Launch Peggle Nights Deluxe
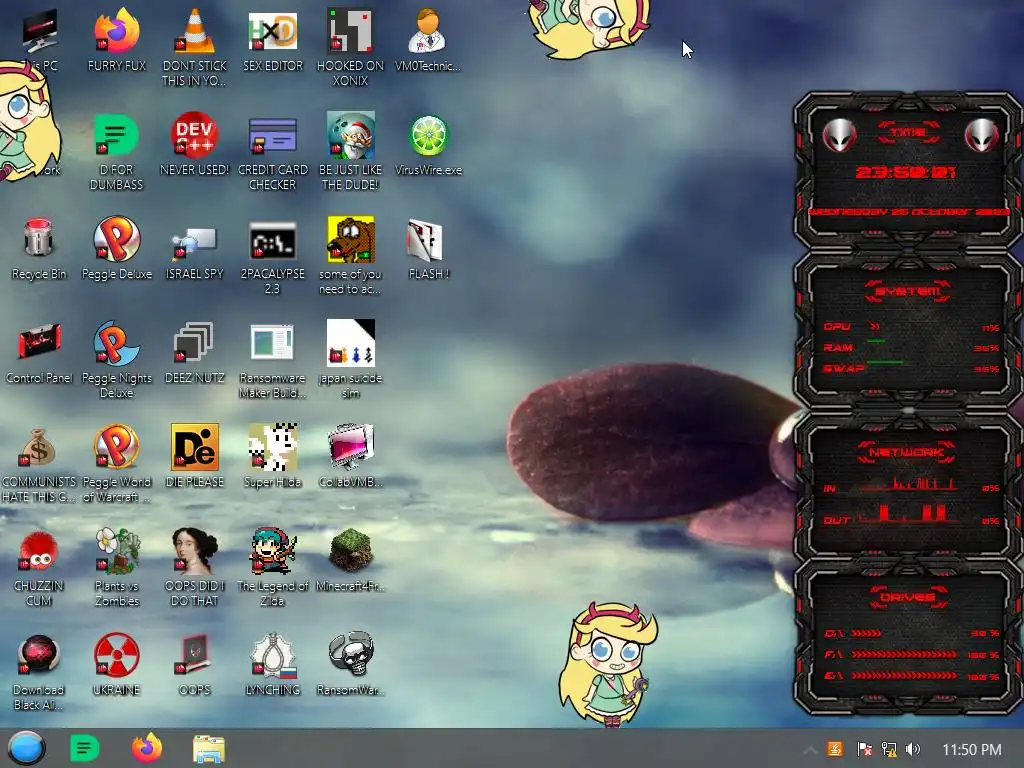 tap(116, 344)
